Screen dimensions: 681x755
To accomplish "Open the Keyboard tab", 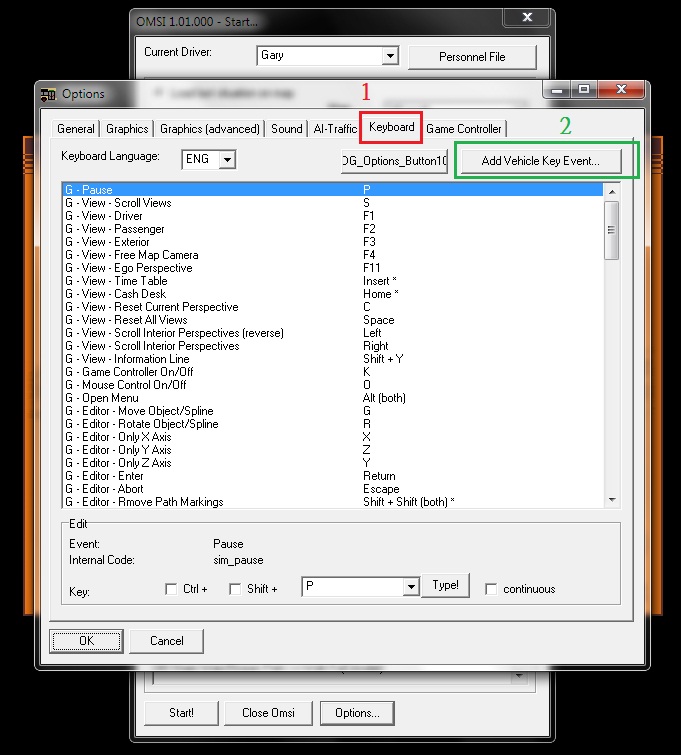I will click(x=391, y=127).
